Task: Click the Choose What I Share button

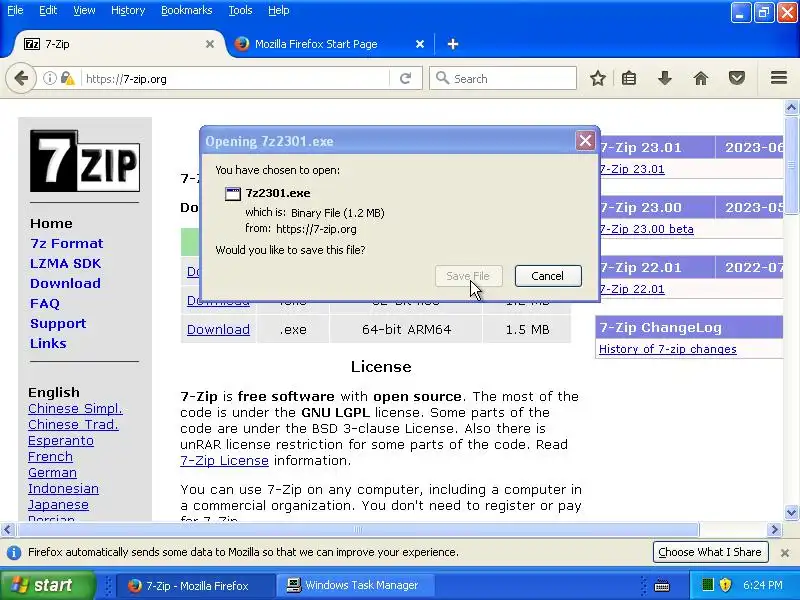Action: [710, 552]
